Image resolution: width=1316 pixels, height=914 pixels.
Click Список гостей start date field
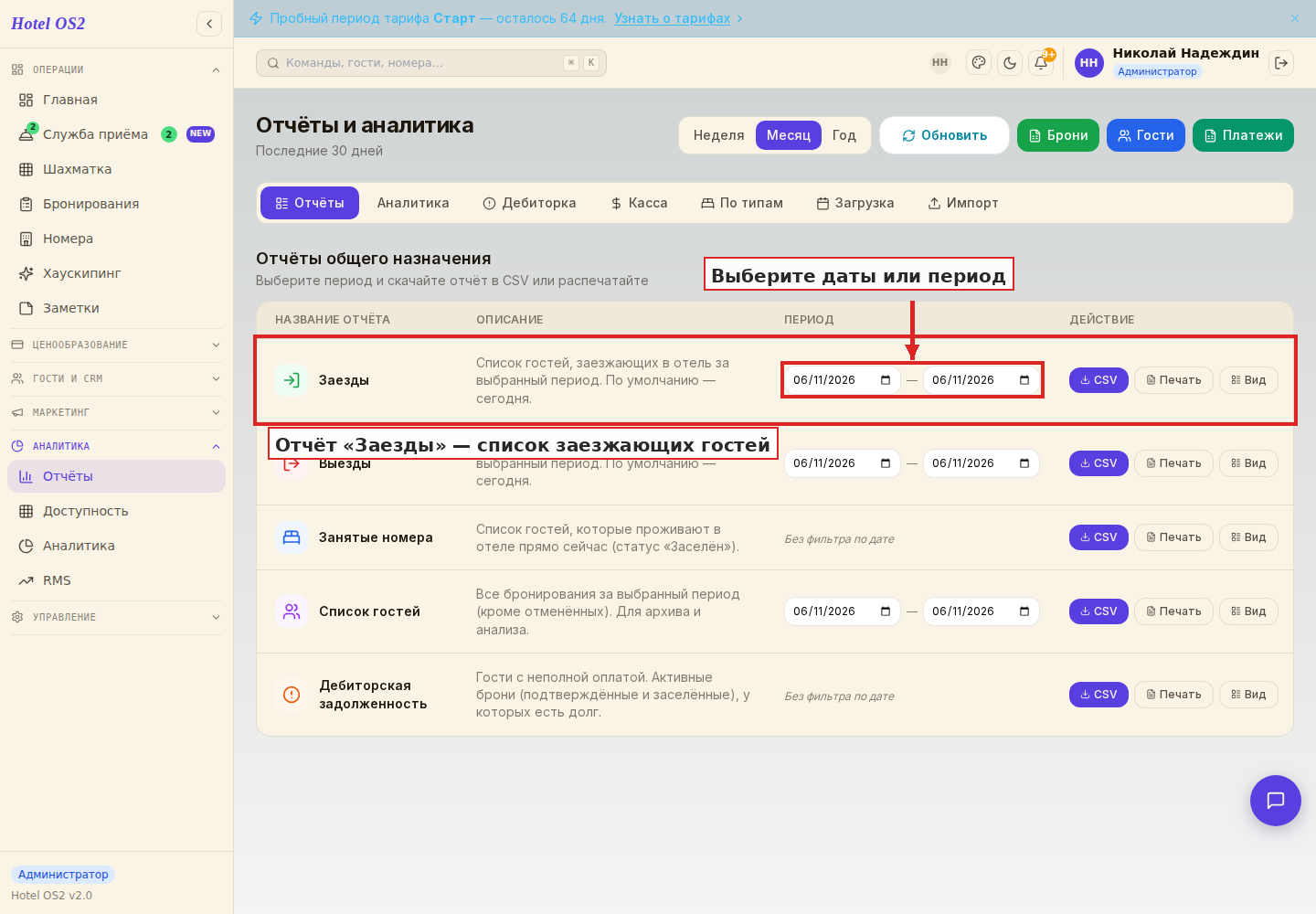[x=843, y=611]
